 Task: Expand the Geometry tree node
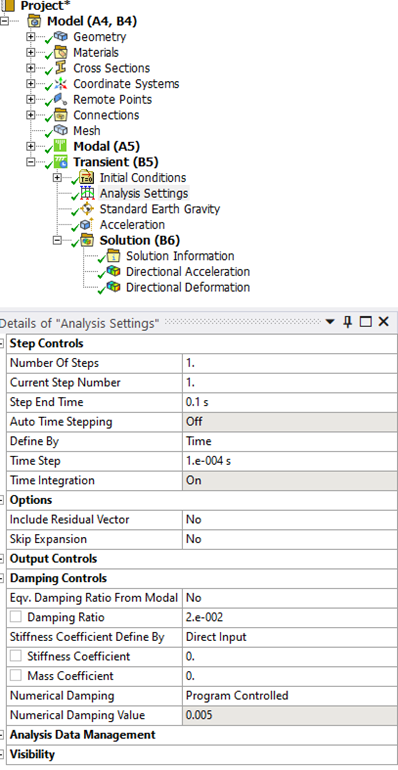[x=30, y=37]
